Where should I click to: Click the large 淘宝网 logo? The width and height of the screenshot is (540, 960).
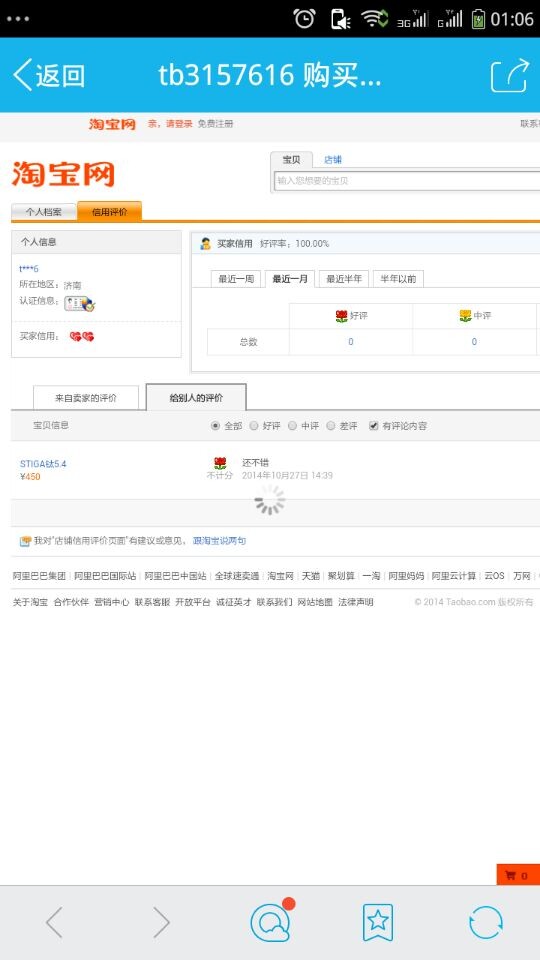[x=63, y=173]
